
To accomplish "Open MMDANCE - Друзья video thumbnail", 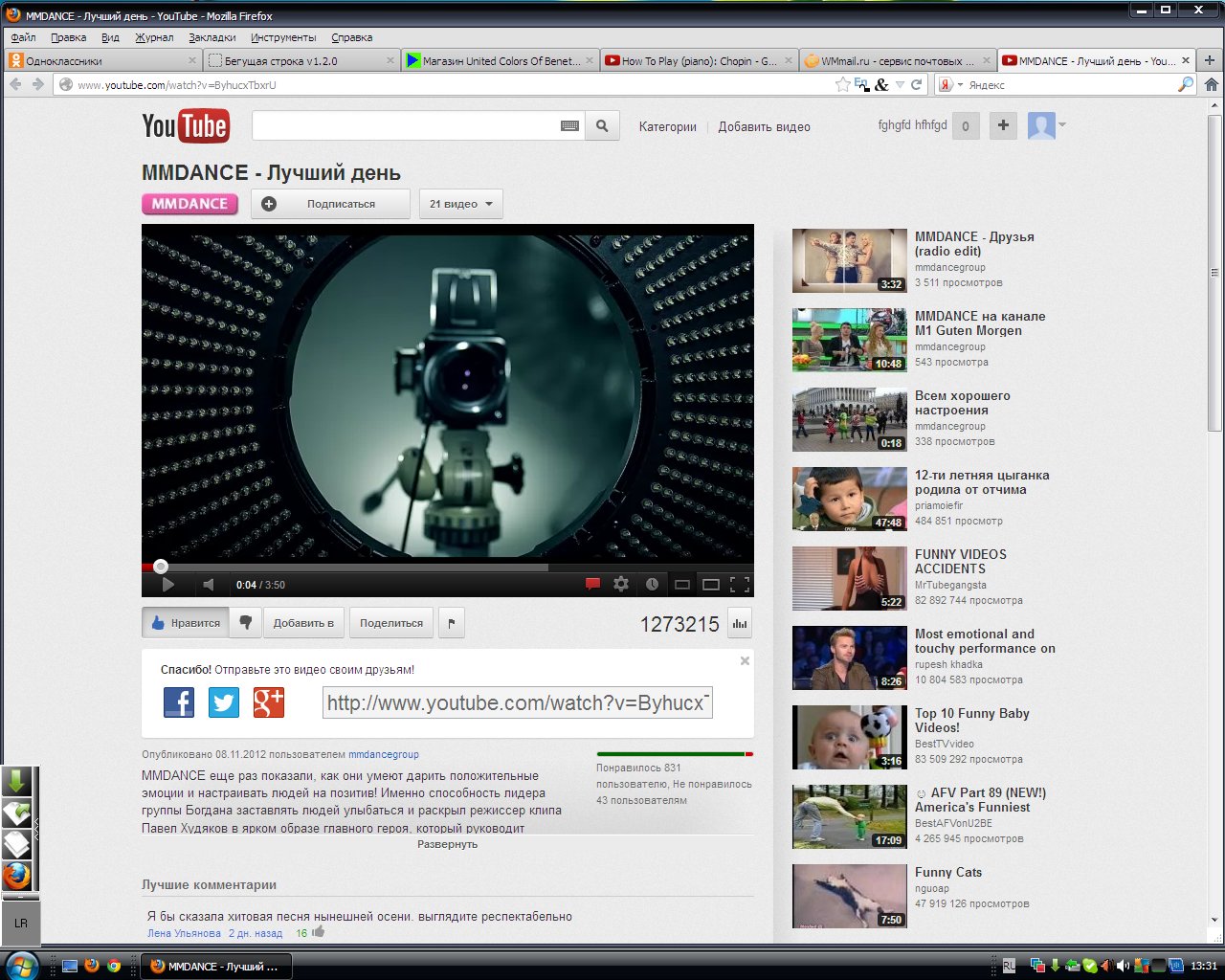I will click(850, 260).
